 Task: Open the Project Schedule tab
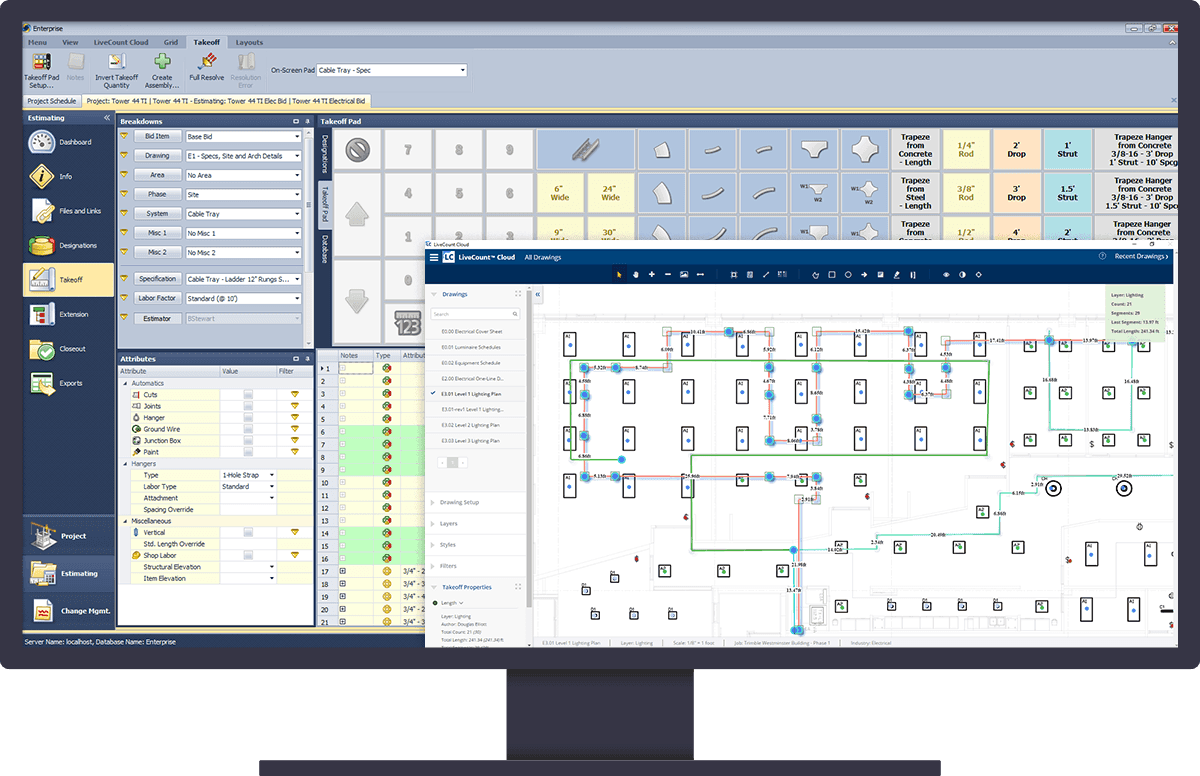52,101
